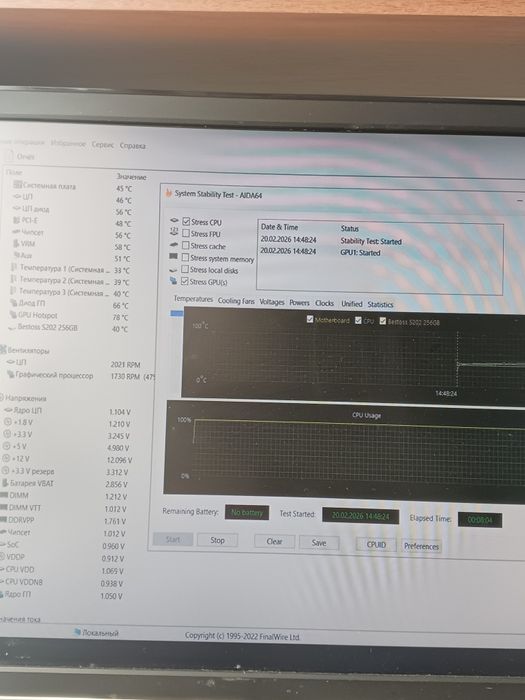Click the GPU Hotspot icon

click(x=12, y=315)
